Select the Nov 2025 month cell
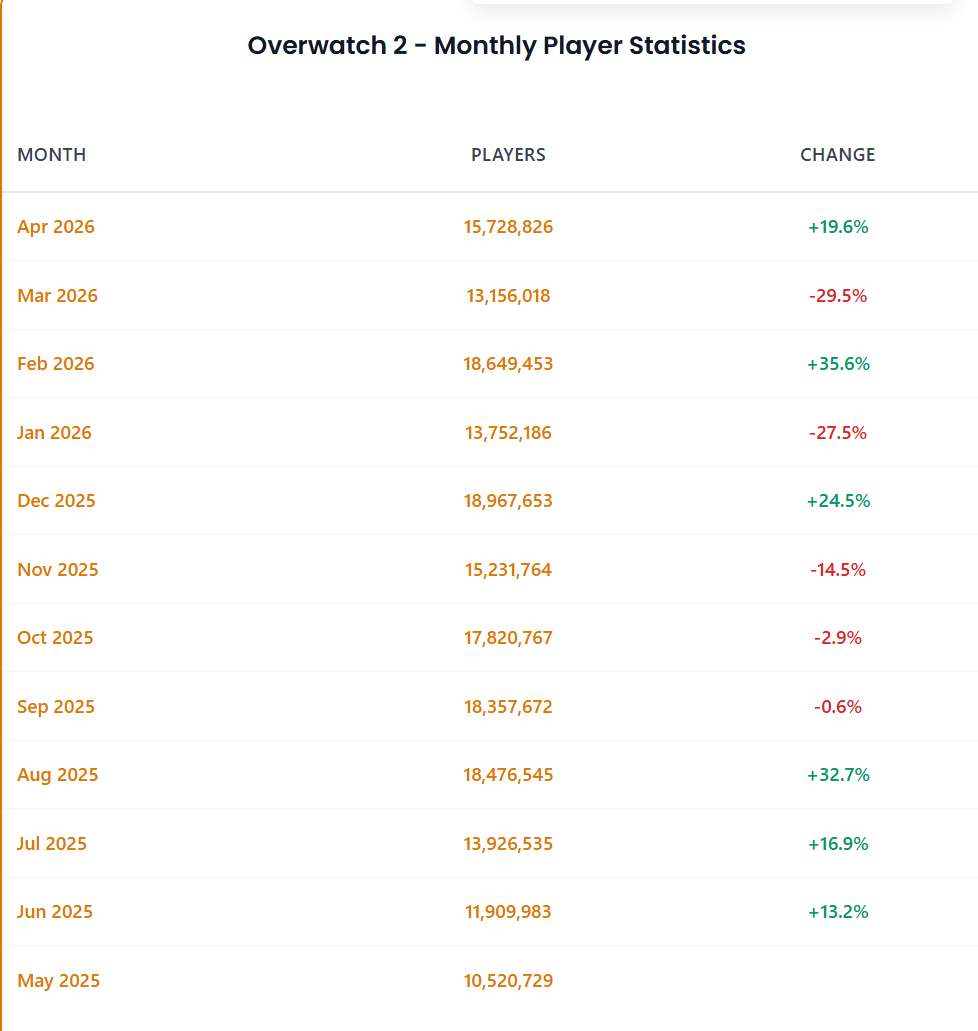This screenshot has height=1031, width=978. click(58, 569)
